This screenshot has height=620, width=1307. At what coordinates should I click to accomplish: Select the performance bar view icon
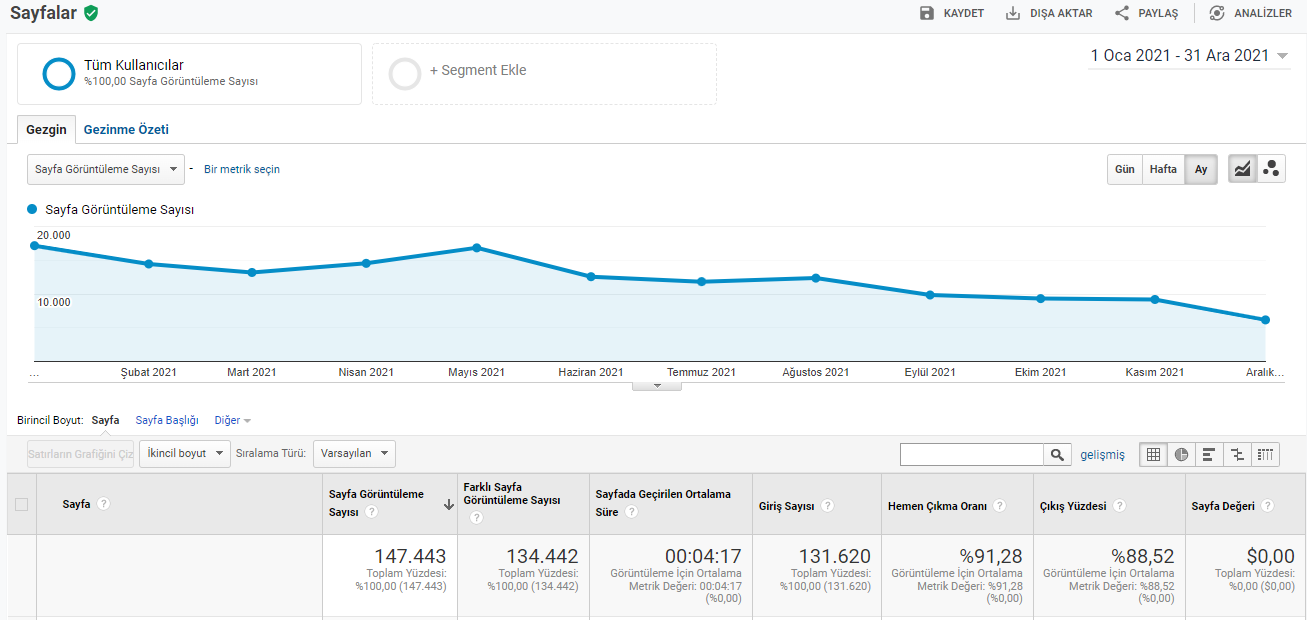(1209, 454)
